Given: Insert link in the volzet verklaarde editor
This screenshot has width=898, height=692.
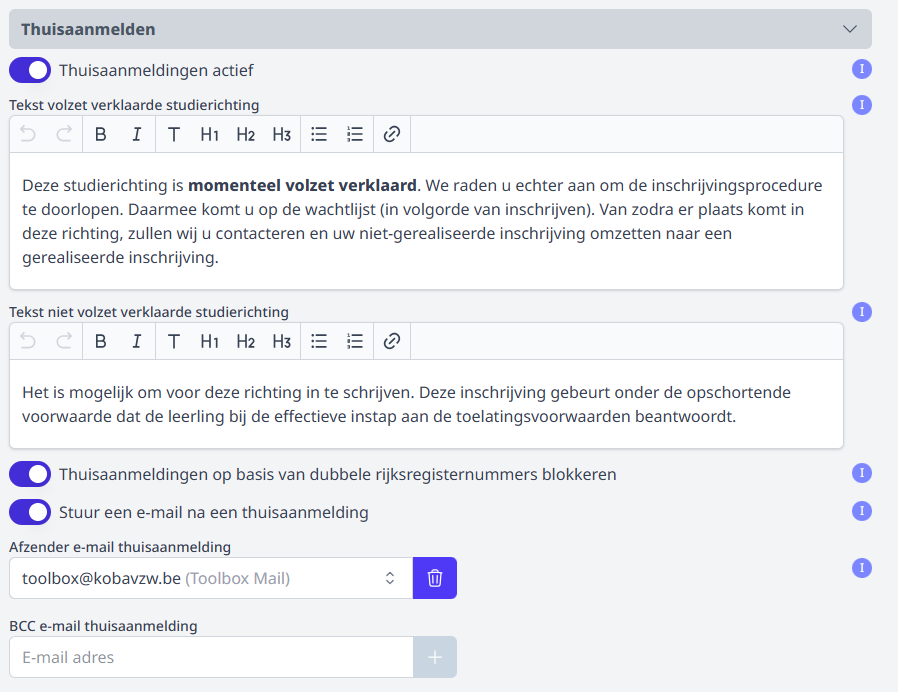Looking at the screenshot, I should pos(392,134).
